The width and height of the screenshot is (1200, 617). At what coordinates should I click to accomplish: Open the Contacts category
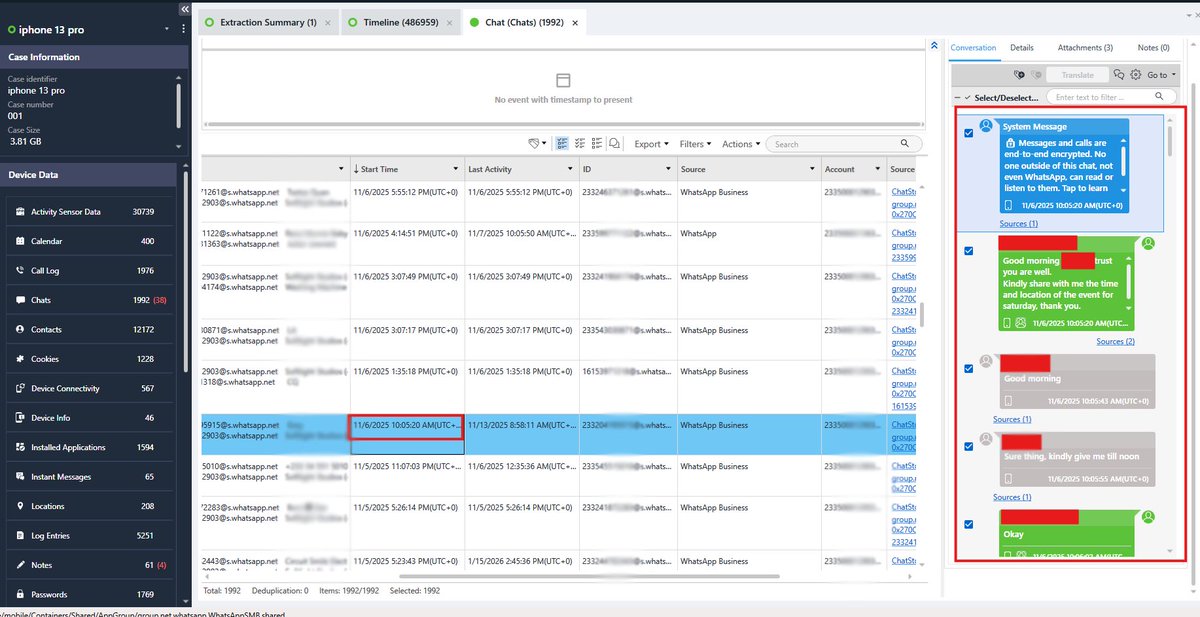point(88,329)
